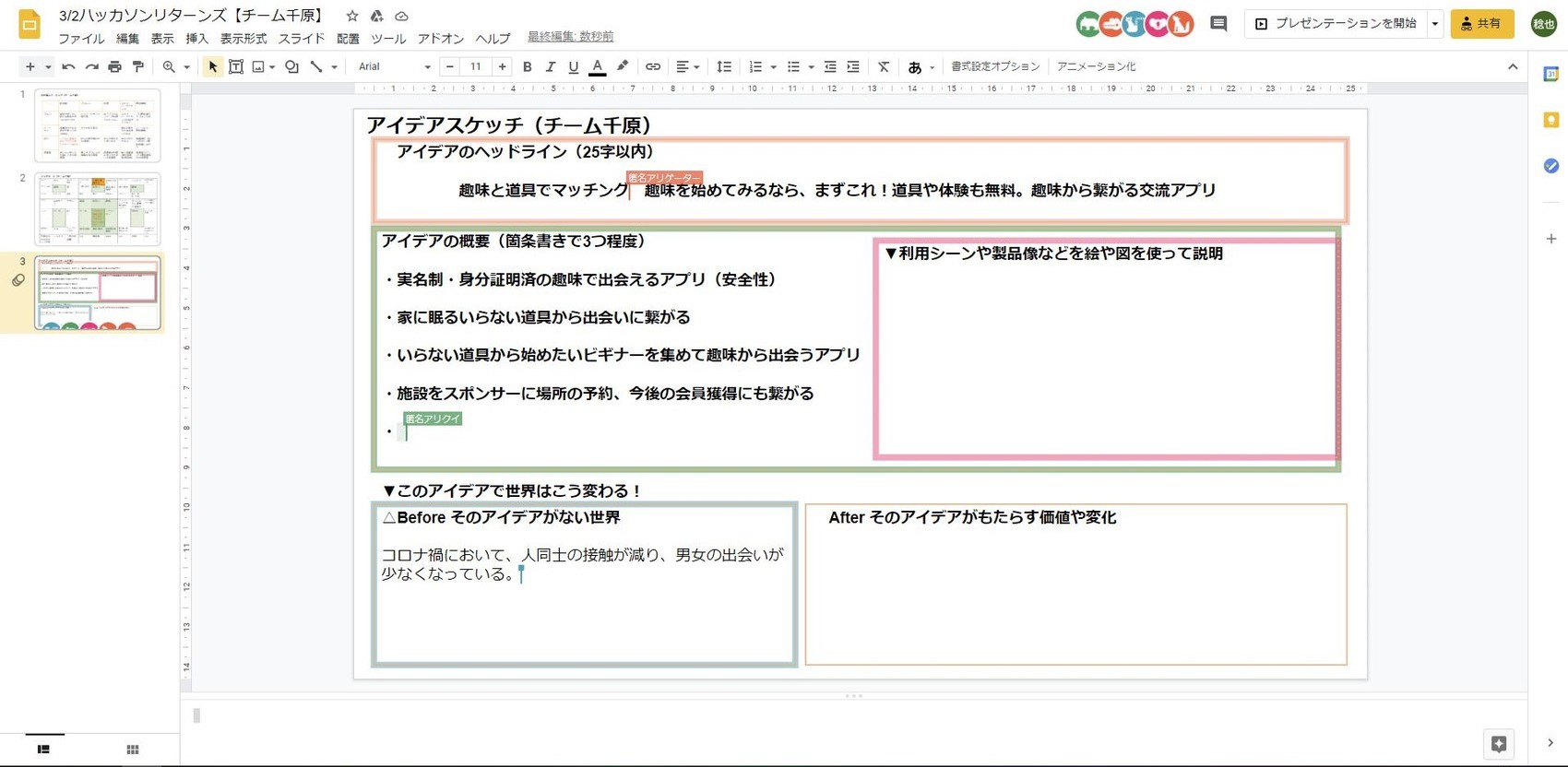The image size is (1568, 767).
Task: Star this presentation
Action: pos(352,16)
